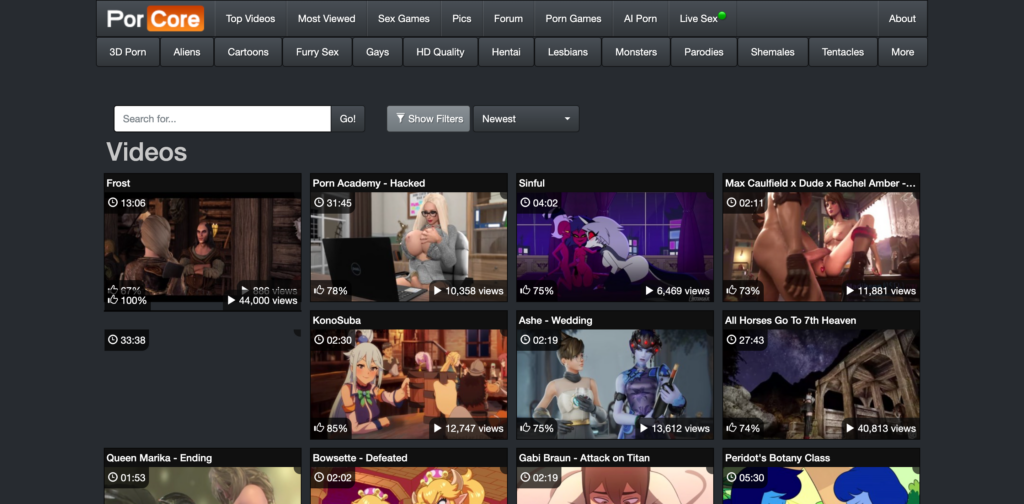The width and height of the screenshot is (1024, 504).
Task: Select the HD Quality category
Action: click(x=440, y=52)
